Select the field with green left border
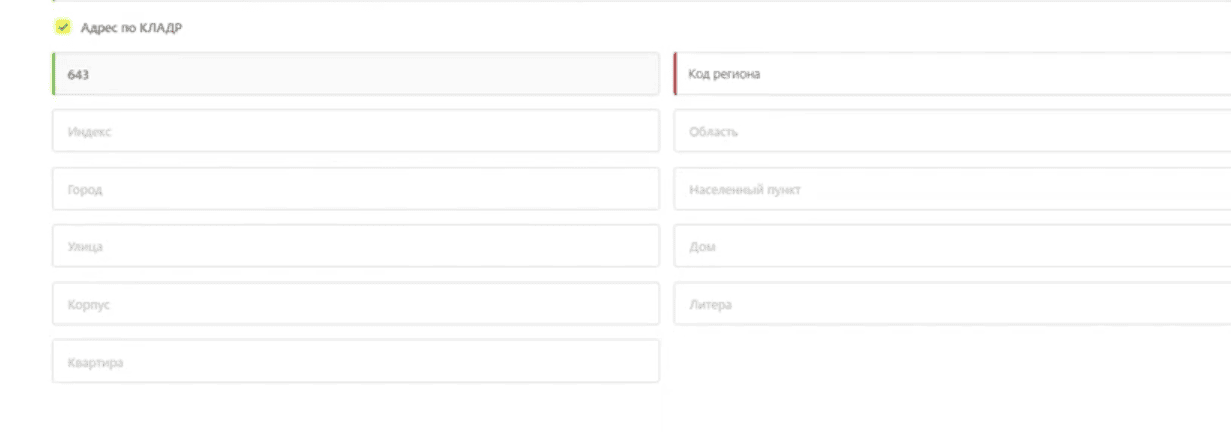The width and height of the screenshot is (1231, 432). click(x=356, y=74)
